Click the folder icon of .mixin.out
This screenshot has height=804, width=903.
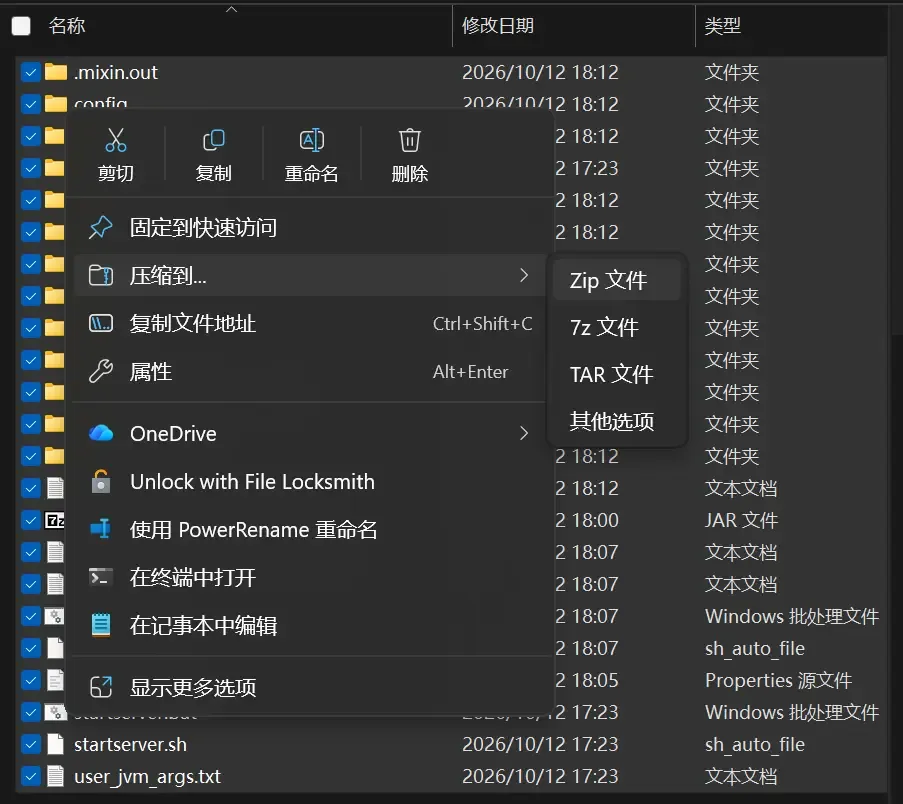click(x=56, y=72)
